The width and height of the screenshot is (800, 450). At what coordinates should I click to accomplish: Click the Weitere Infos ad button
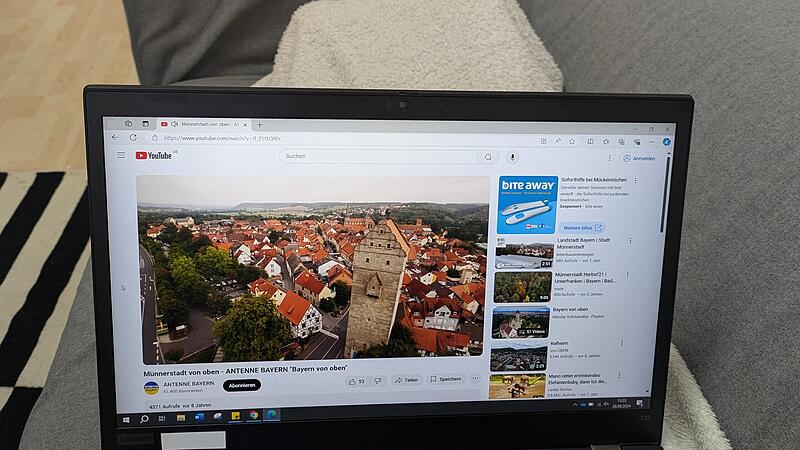click(x=582, y=228)
